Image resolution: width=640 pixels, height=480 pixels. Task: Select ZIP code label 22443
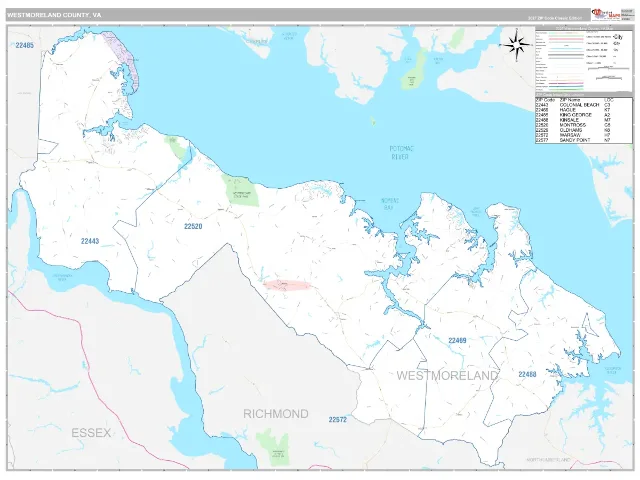point(90,241)
